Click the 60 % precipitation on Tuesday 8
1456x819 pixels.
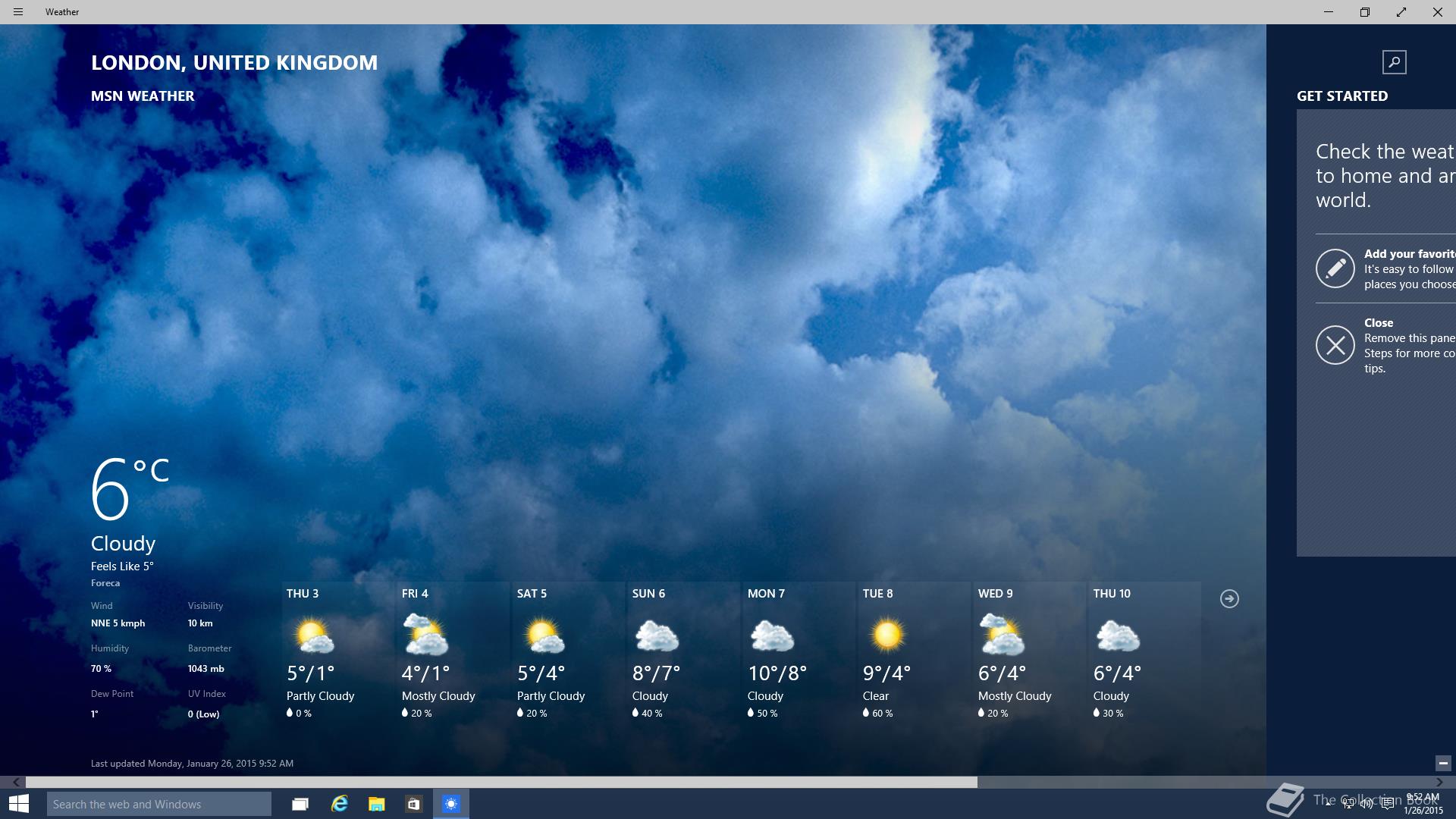pyautogui.click(x=878, y=714)
